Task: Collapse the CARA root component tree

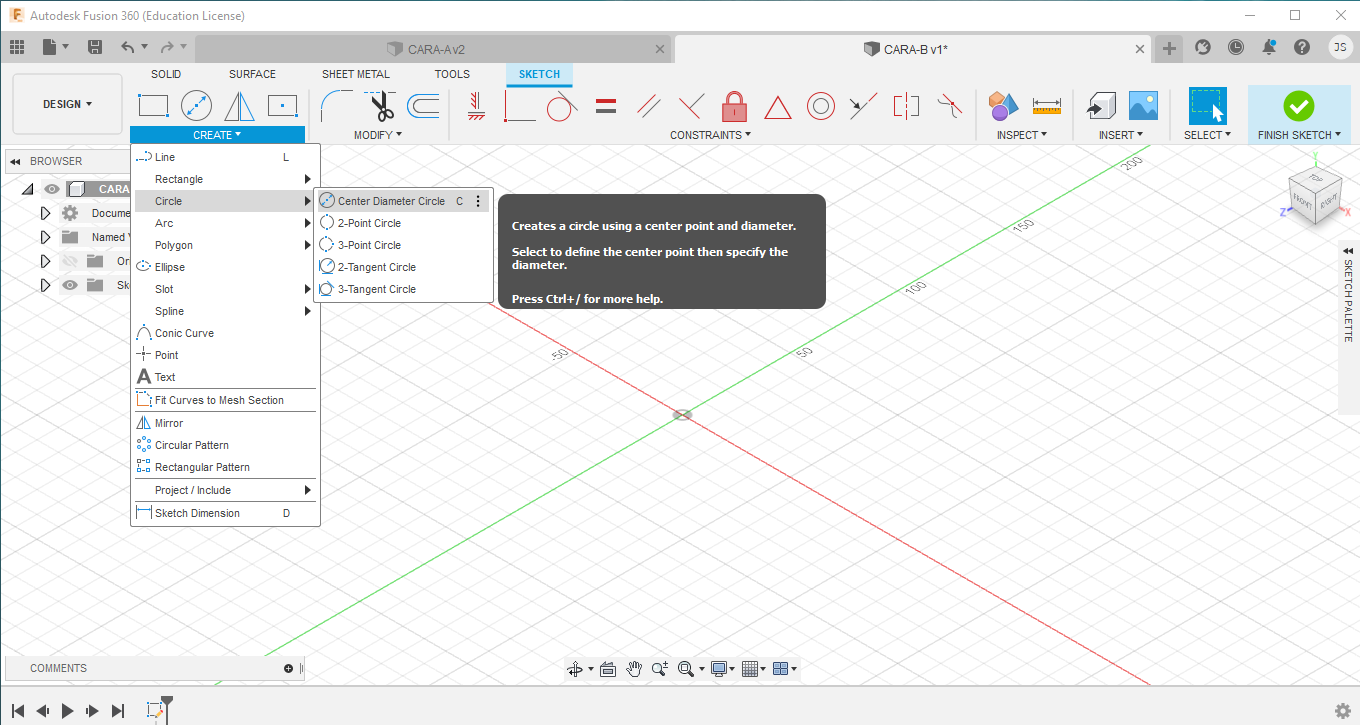Action: [x=27, y=189]
